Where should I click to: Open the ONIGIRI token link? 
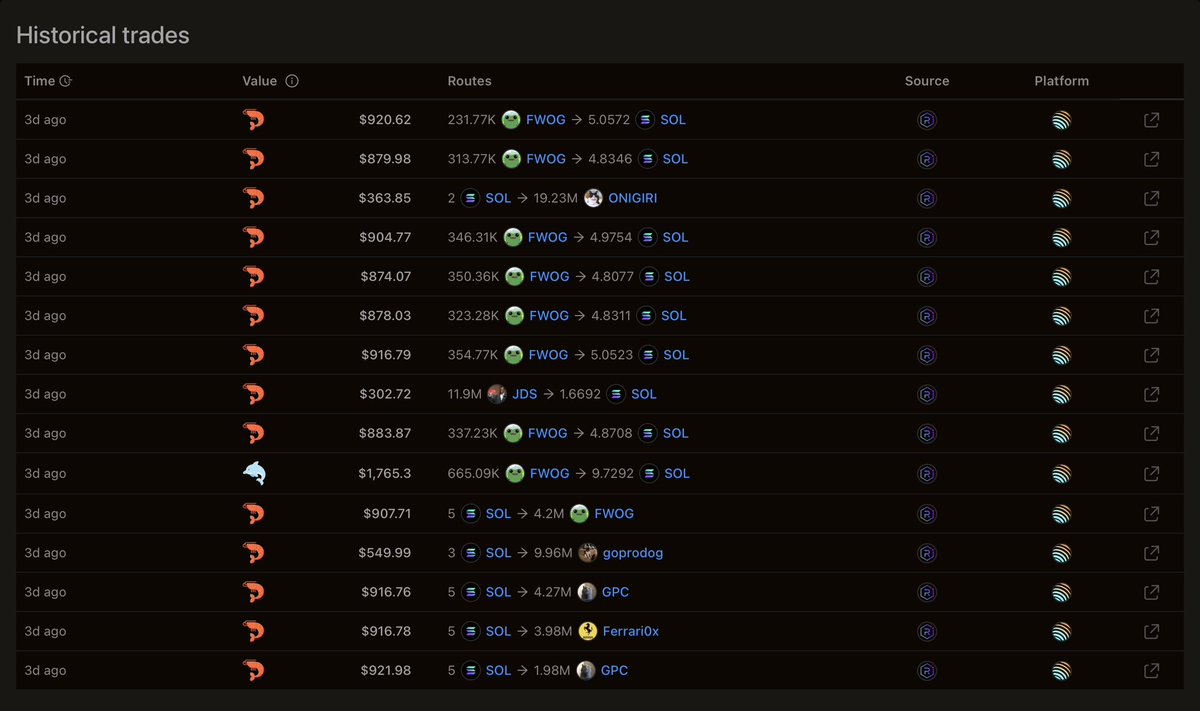click(x=633, y=198)
